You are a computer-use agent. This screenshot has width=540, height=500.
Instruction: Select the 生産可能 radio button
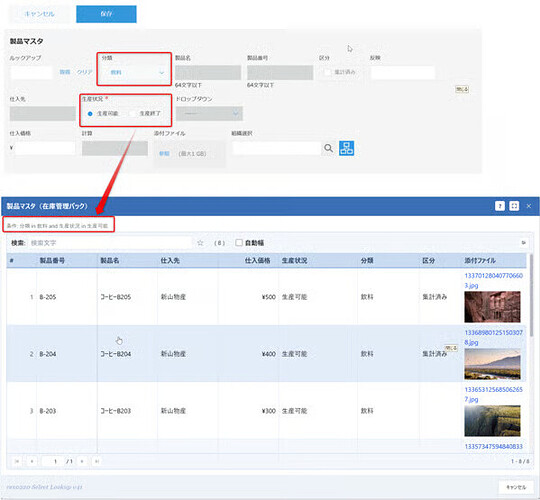[x=90, y=114]
